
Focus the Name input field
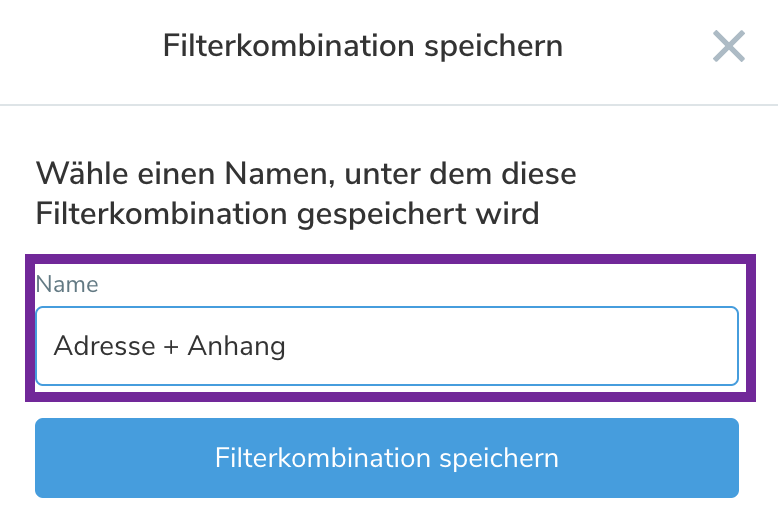tap(386, 346)
